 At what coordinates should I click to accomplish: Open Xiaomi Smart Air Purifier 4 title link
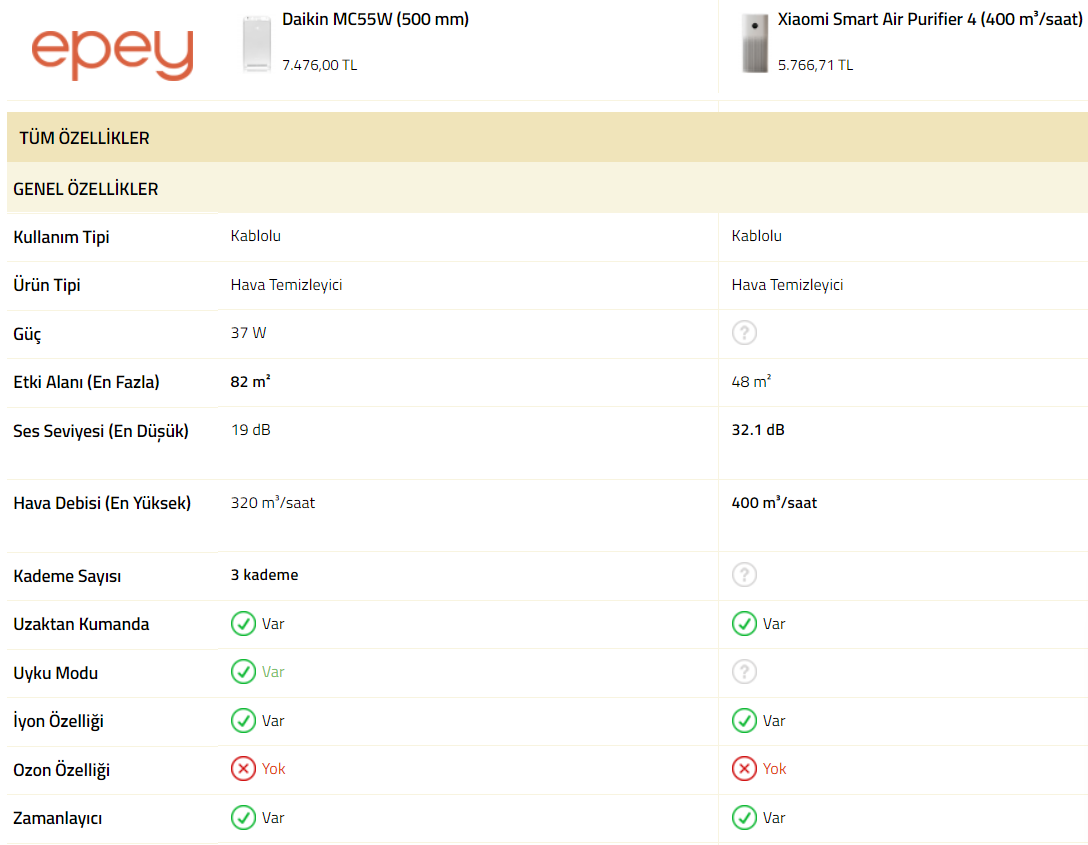pyautogui.click(x=930, y=19)
